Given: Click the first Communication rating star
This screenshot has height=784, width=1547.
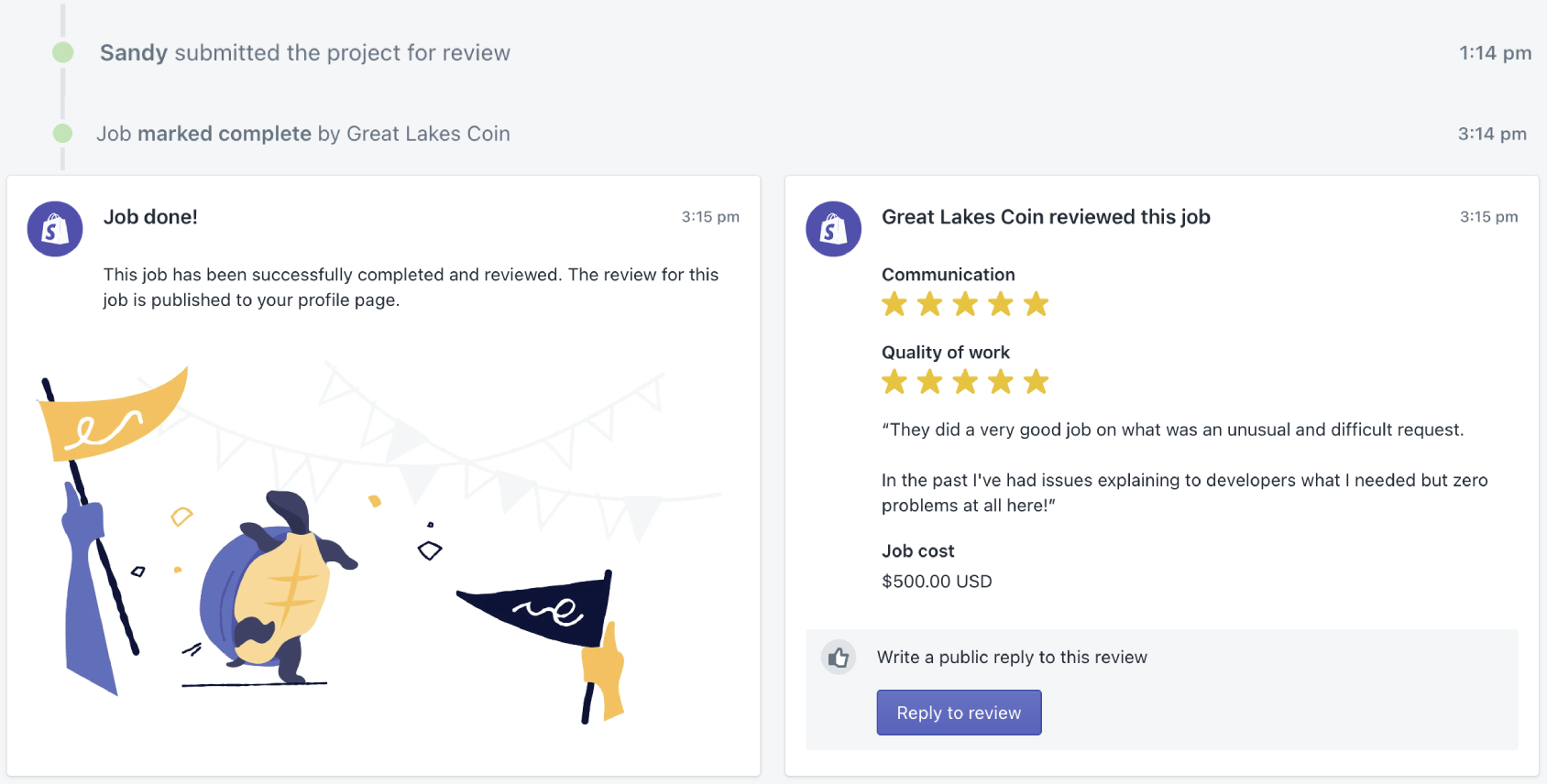Looking at the screenshot, I should click(894, 304).
